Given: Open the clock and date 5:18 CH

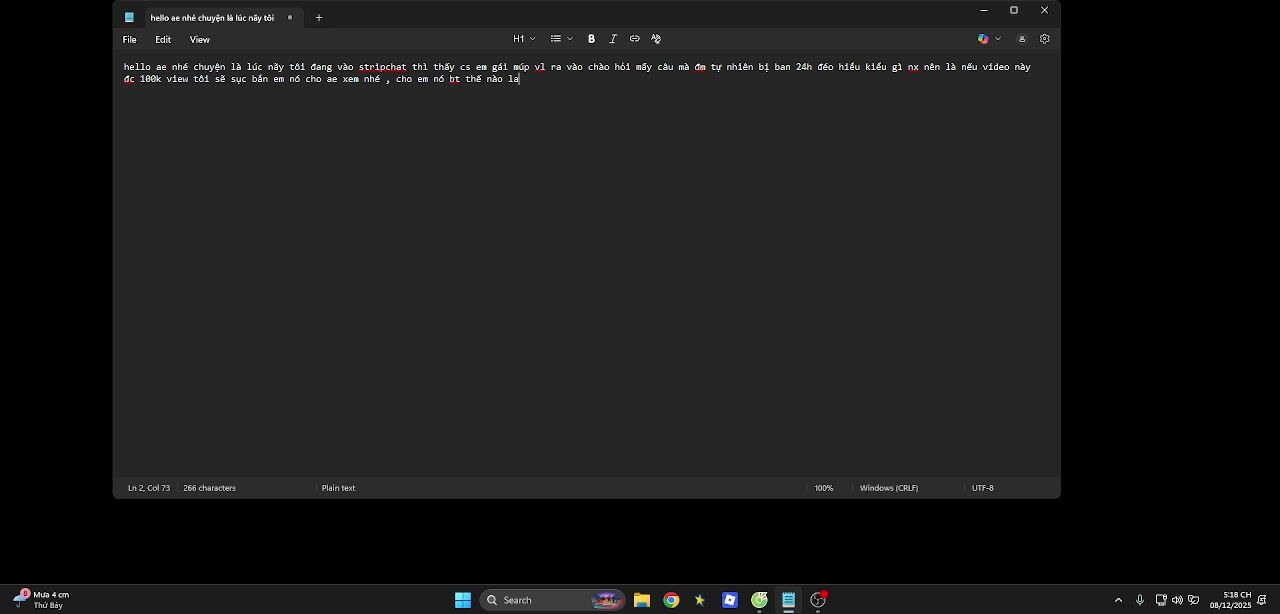Looking at the screenshot, I should tap(1230, 600).
